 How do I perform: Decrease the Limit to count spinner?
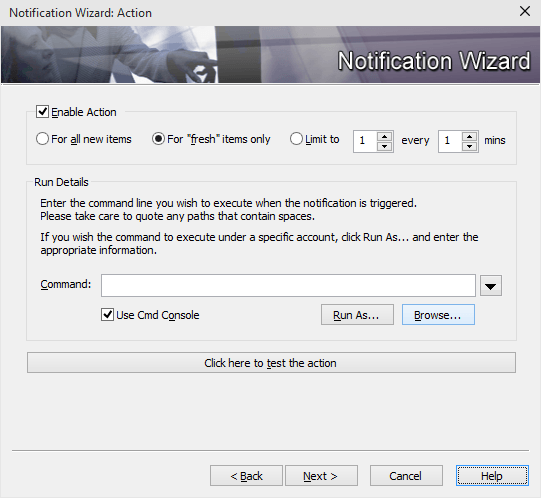coord(385,146)
